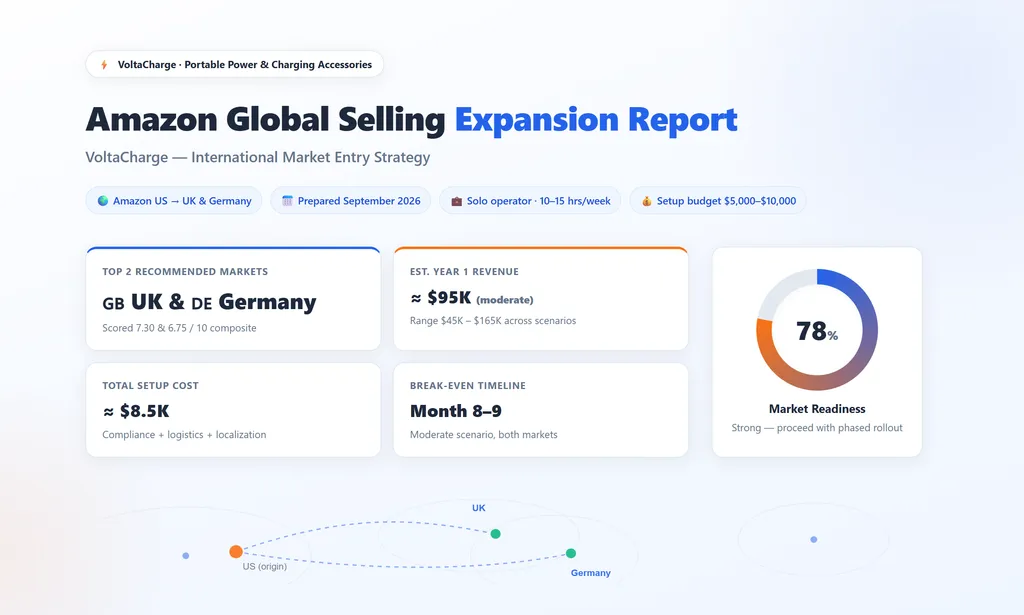Open the Total Setup Cost card
Viewport: 1024px width, 615px height.
click(x=233, y=410)
